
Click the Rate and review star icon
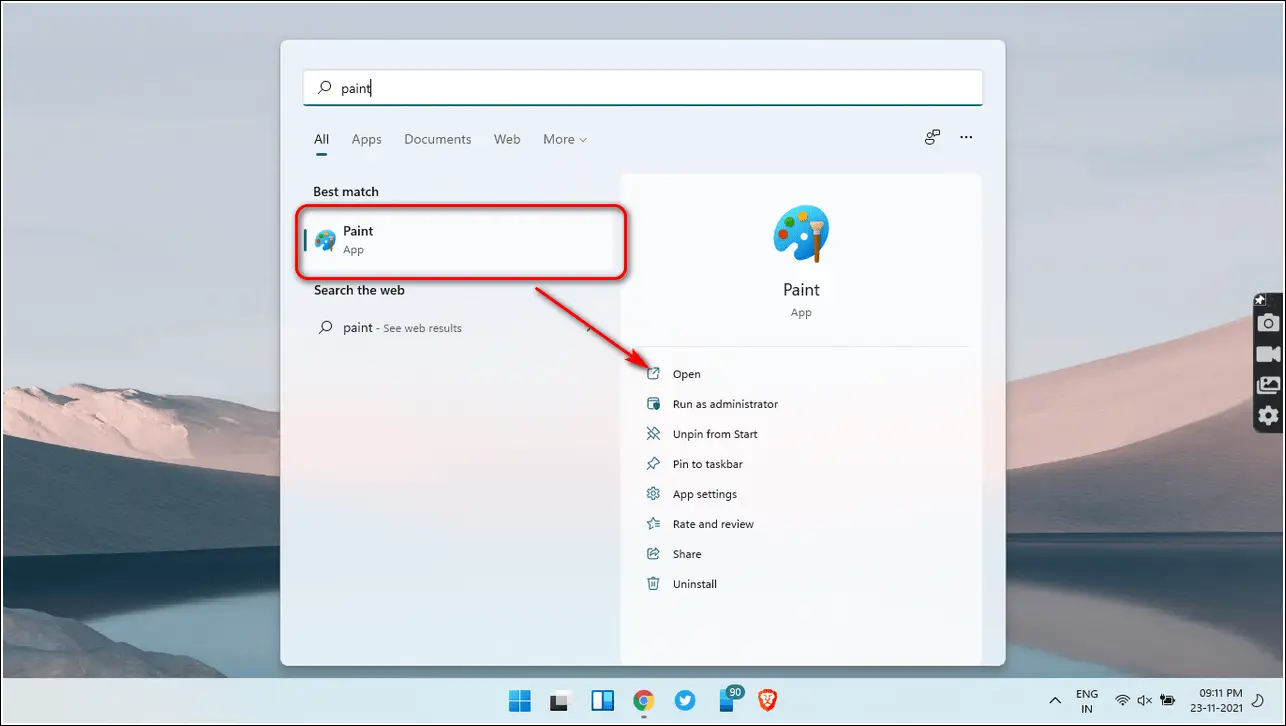[653, 524]
